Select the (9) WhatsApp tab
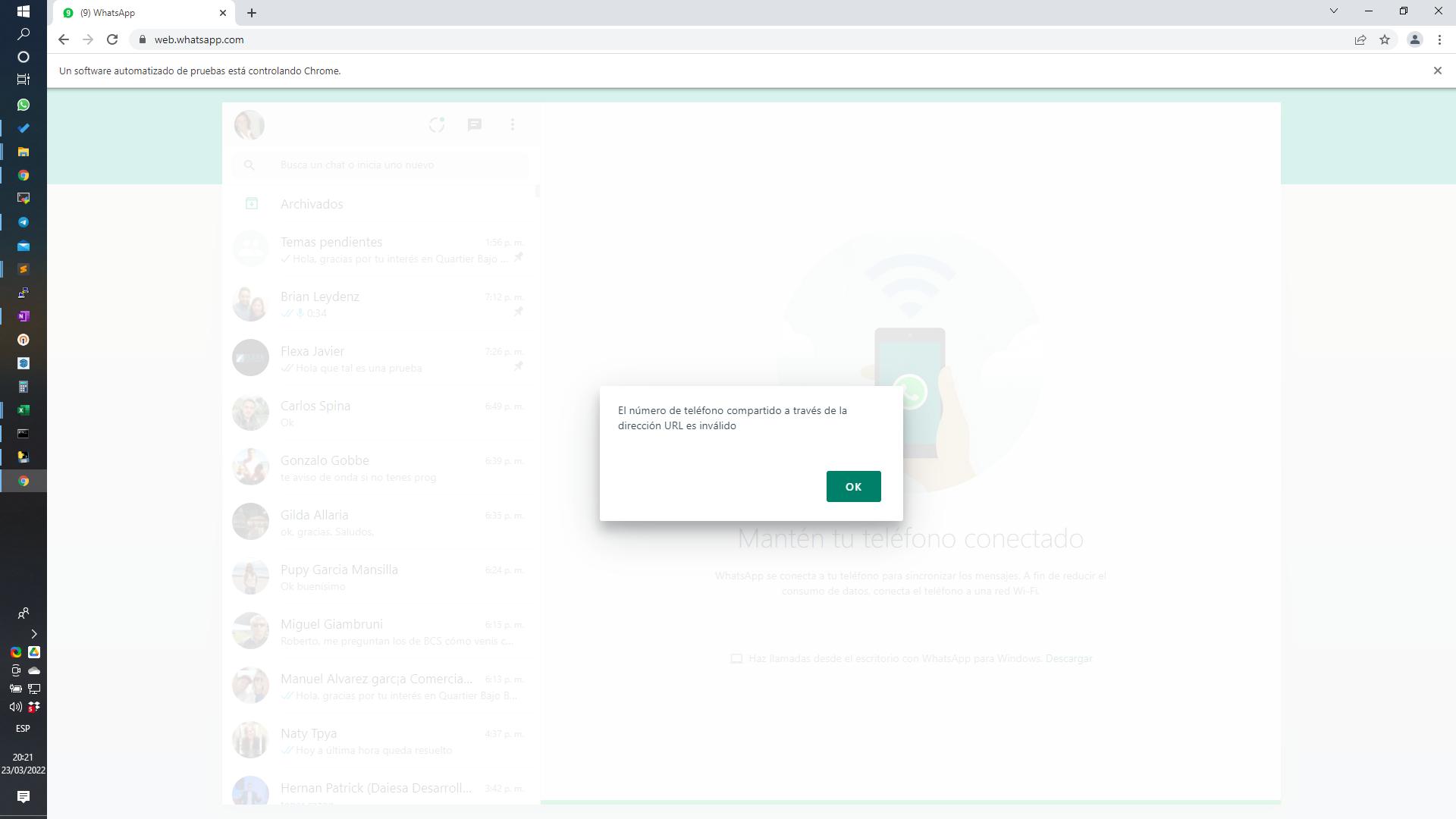 point(144,13)
